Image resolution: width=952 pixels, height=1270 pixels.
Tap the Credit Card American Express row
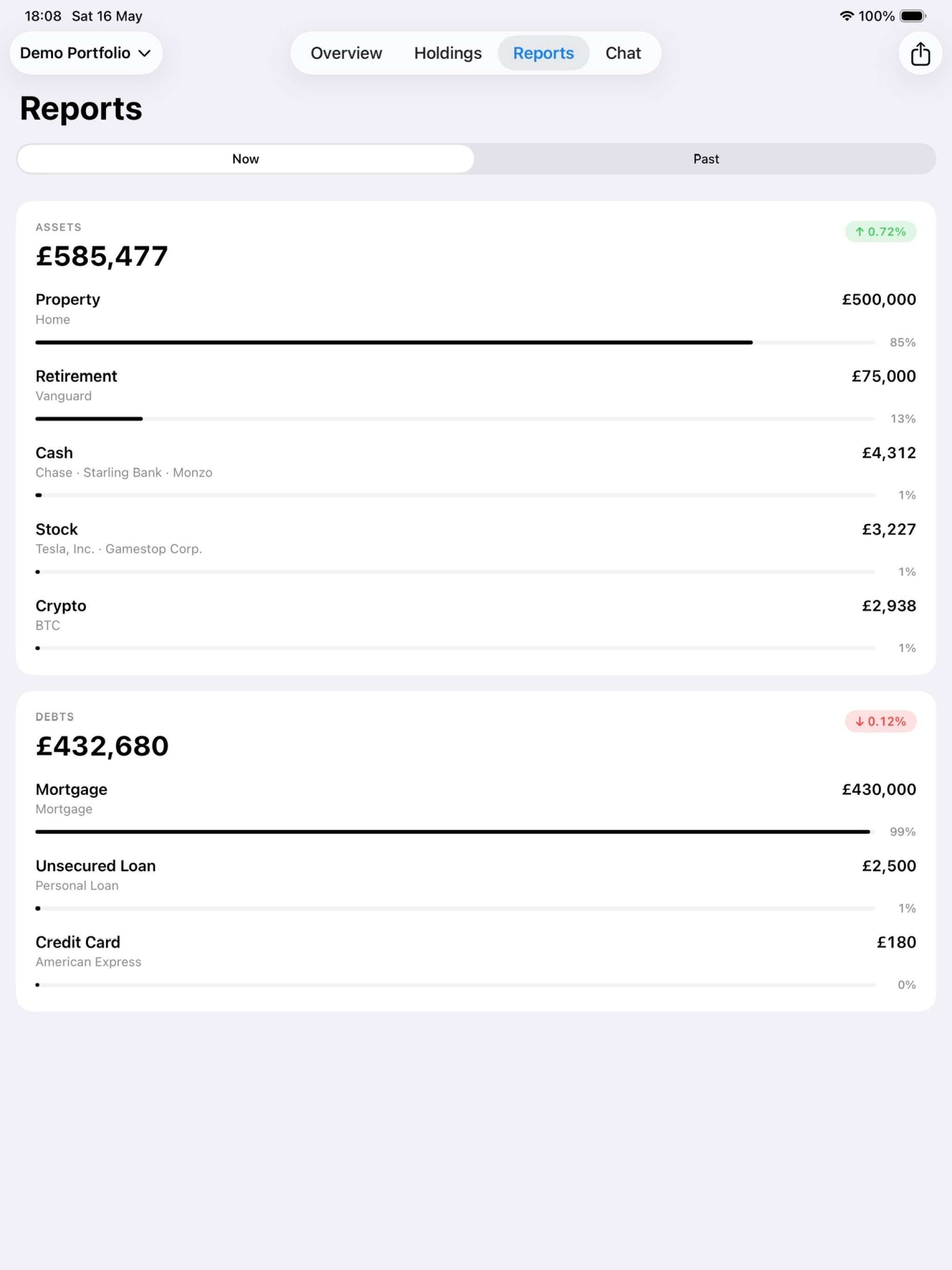point(476,962)
